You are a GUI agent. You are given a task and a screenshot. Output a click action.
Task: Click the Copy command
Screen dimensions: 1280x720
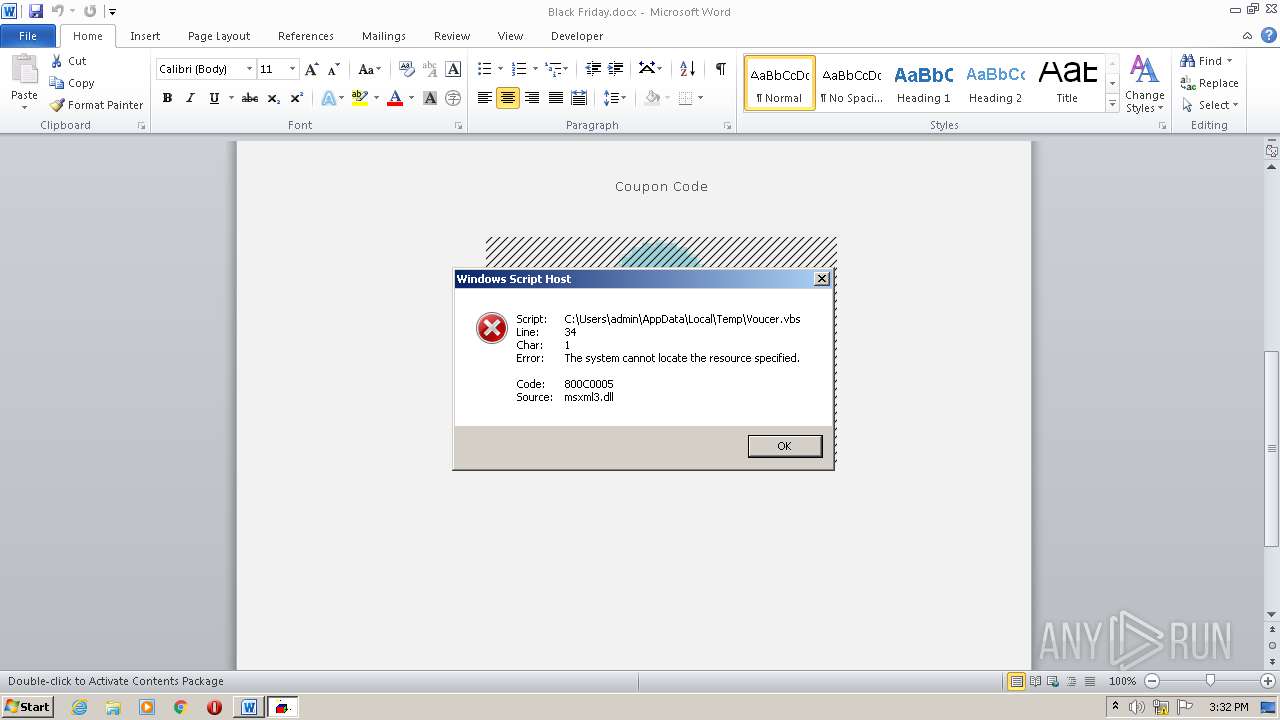tap(72, 83)
